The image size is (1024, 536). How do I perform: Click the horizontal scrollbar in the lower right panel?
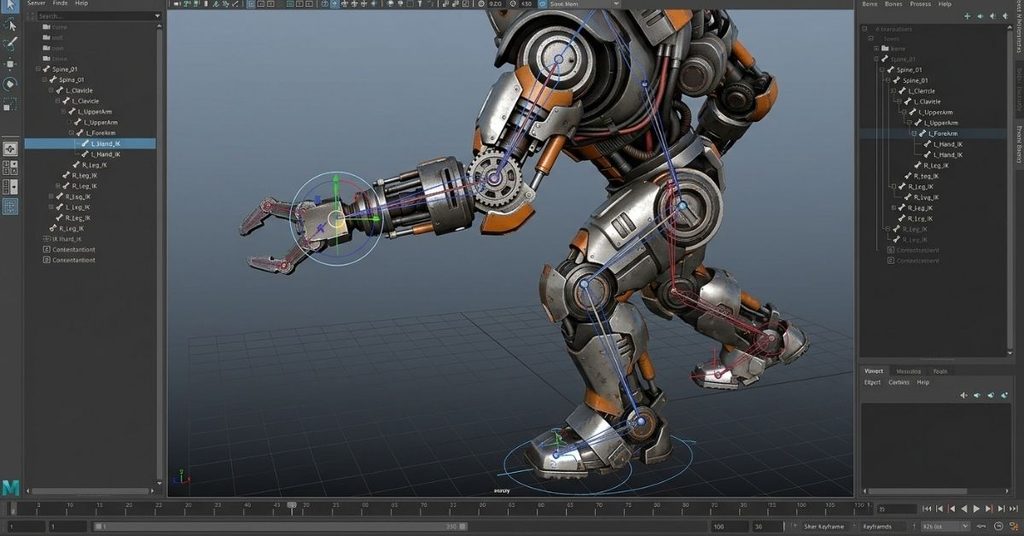coord(914,491)
